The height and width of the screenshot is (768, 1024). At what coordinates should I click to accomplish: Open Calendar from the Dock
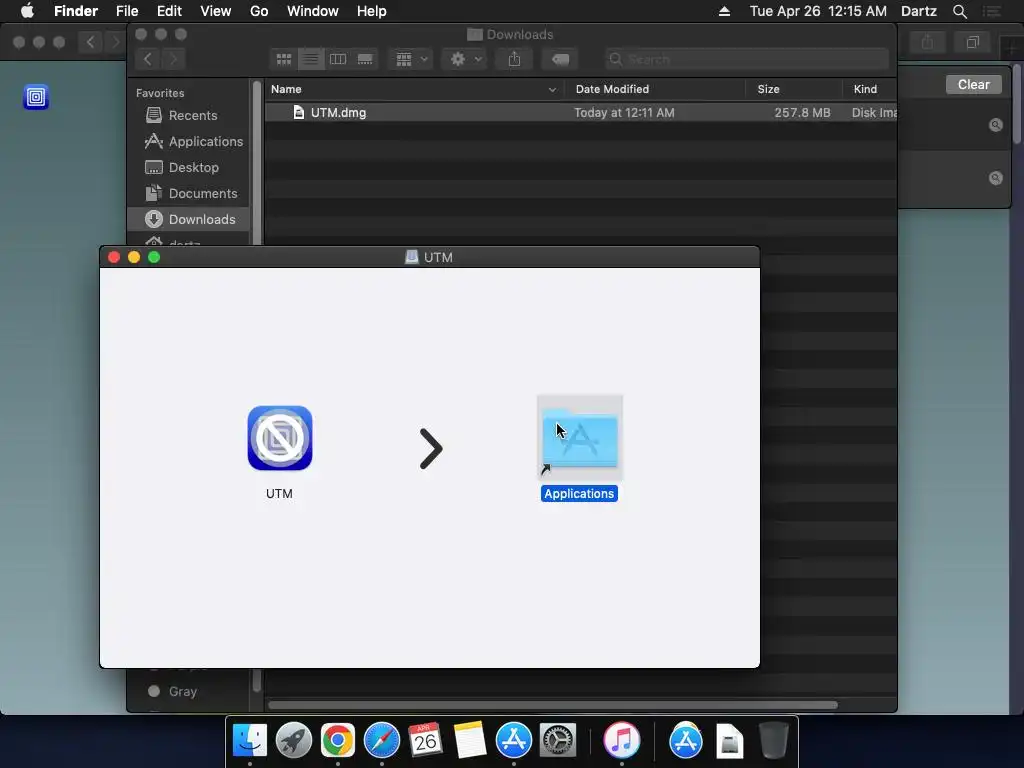425,741
